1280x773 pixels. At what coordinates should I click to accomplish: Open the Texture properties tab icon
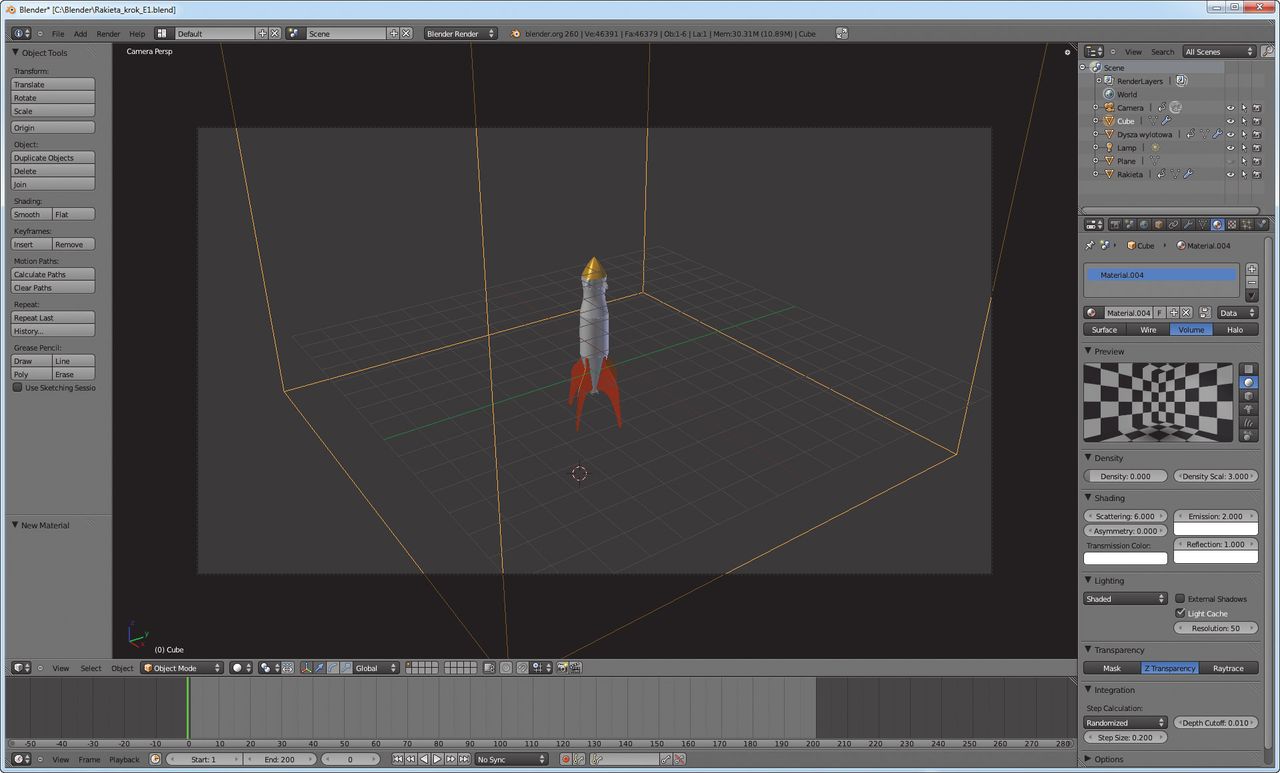point(1232,225)
